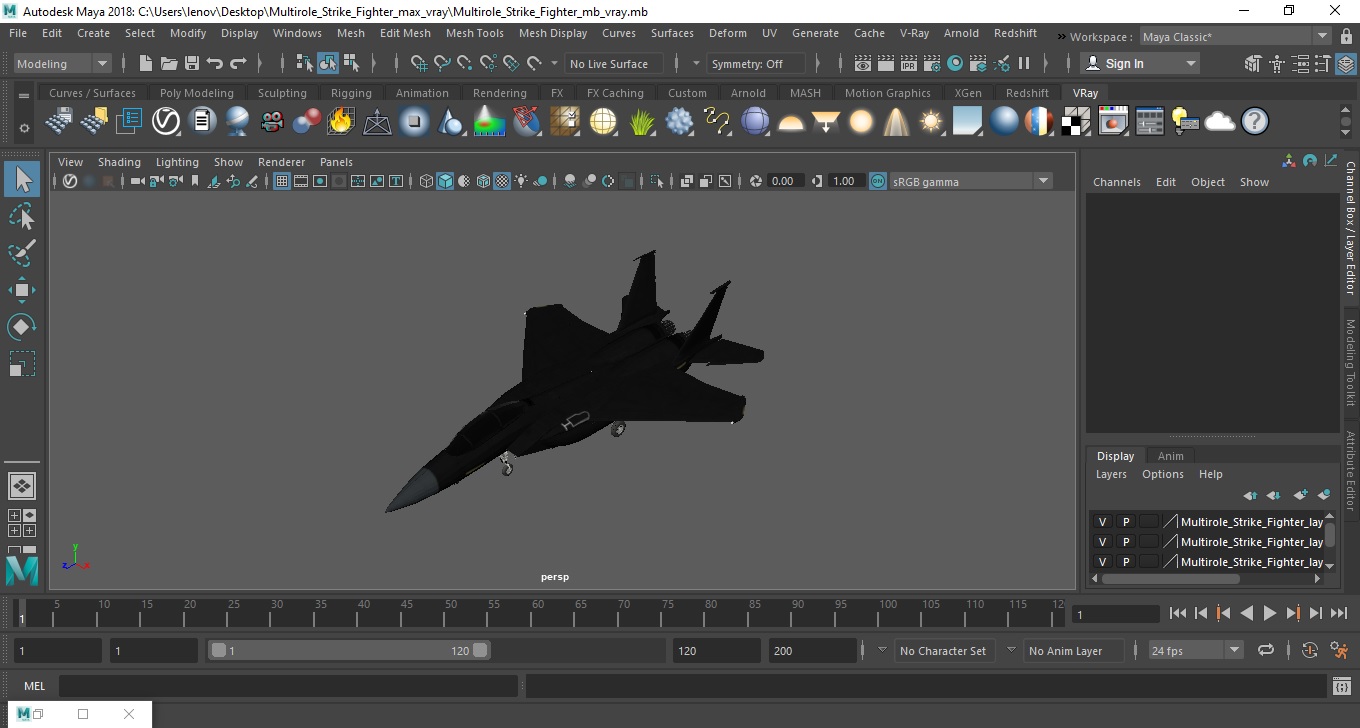The height and width of the screenshot is (728, 1360).
Task: Click the V-Ray cloud shelf icon
Action: click(1220, 122)
